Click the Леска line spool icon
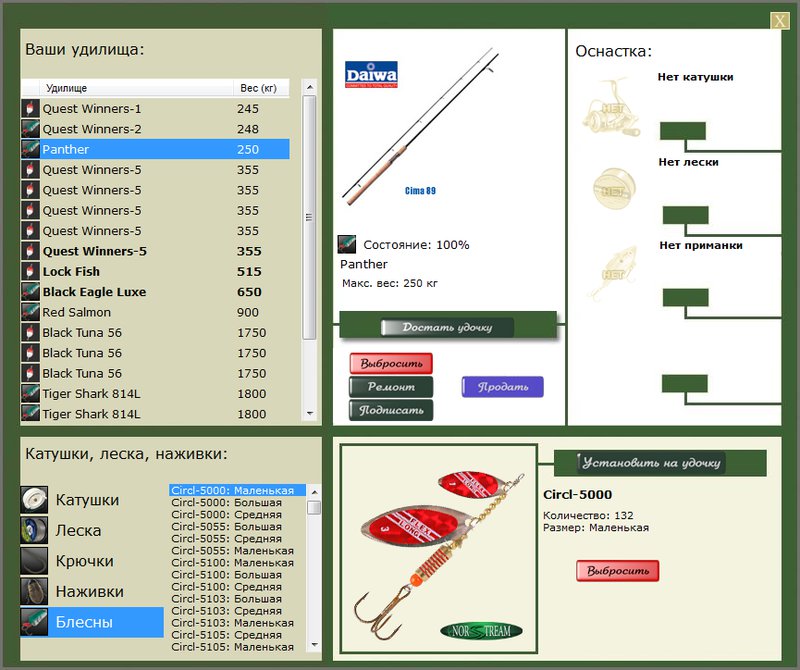The image size is (800, 670). coord(34,530)
